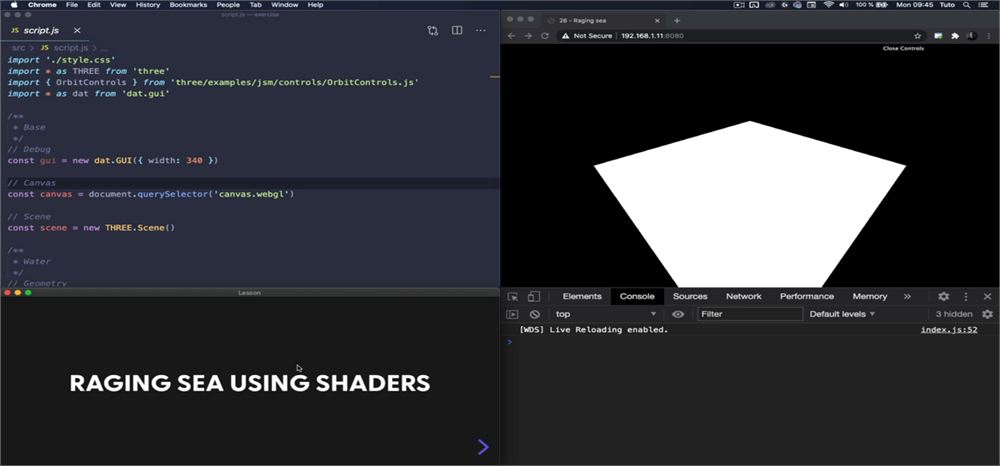The image size is (1000, 466).
Task: Close the script.js editor tab
Action: pos(77,31)
